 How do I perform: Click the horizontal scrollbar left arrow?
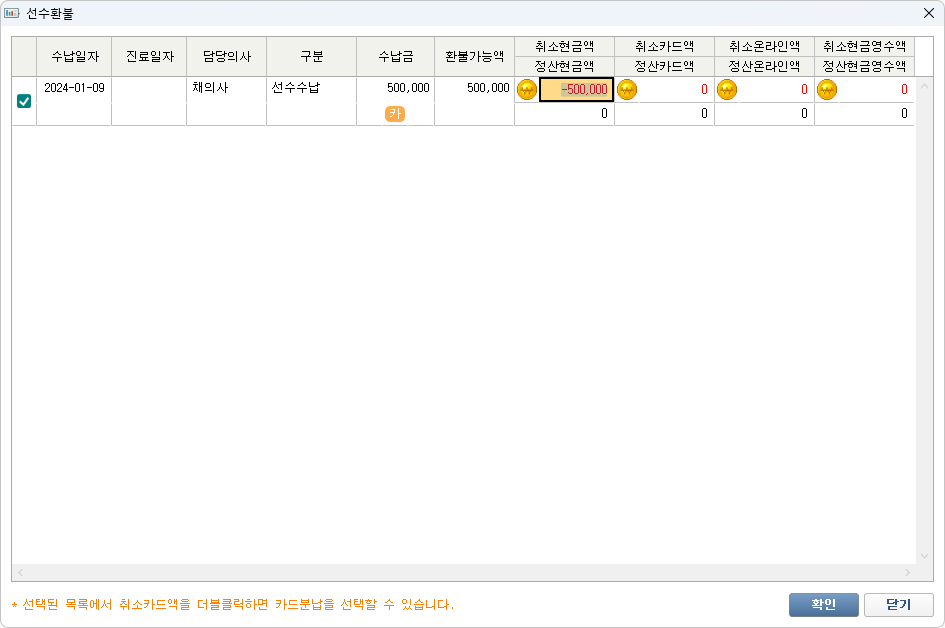point(19,572)
